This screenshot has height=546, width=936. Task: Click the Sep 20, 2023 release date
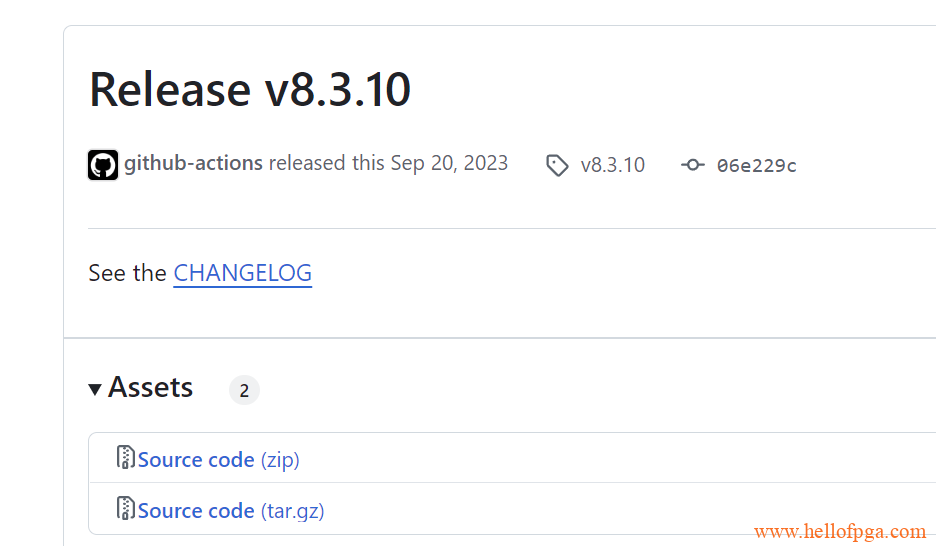(449, 163)
